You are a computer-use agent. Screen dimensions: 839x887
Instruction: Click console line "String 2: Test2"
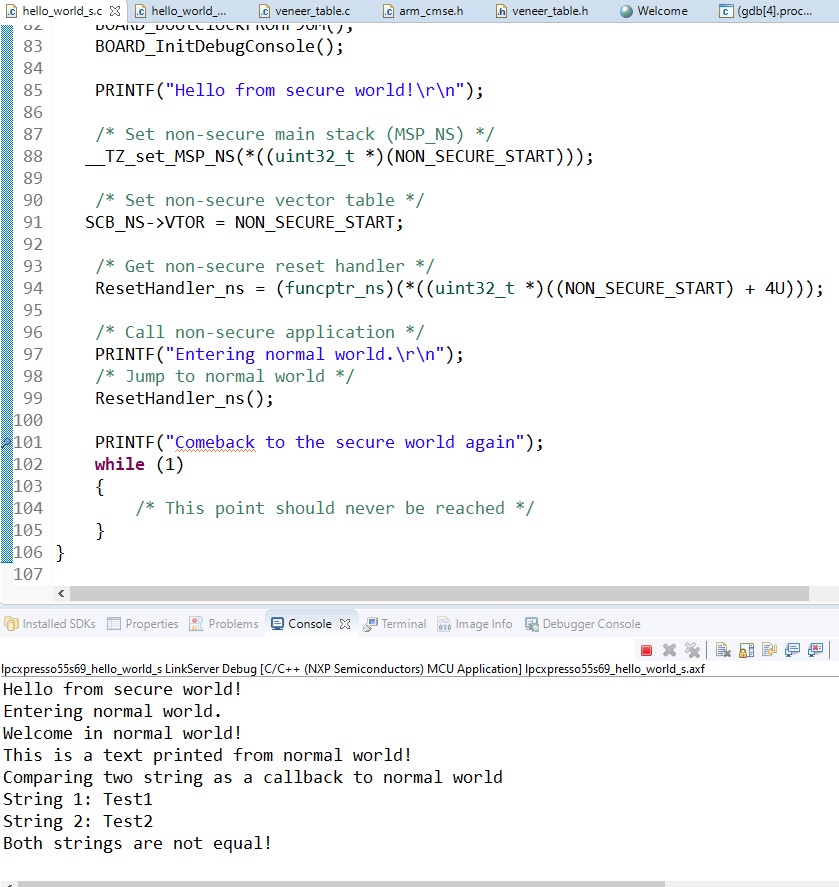78,821
